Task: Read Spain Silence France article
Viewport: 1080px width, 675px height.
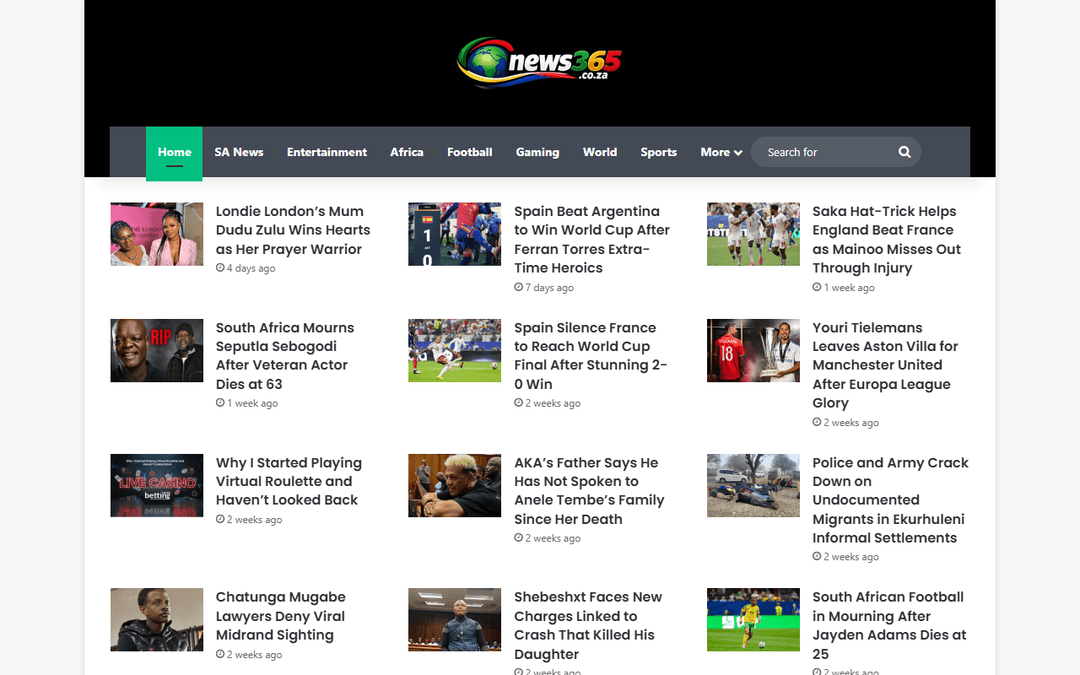Action: [x=590, y=355]
